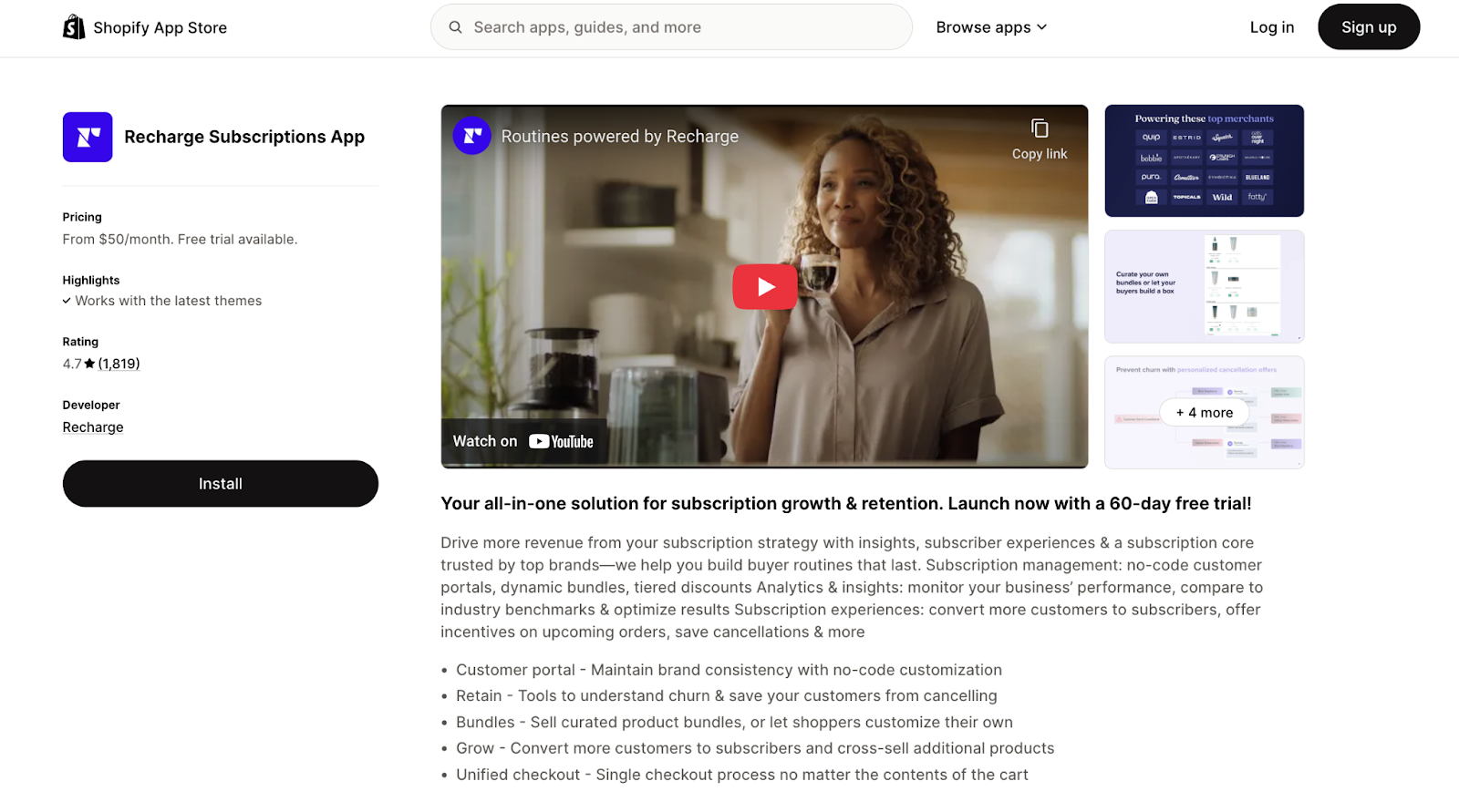Expand the Browse apps dropdown
The width and height of the screenshot is (1459, 812).
(x=991, y=27)
